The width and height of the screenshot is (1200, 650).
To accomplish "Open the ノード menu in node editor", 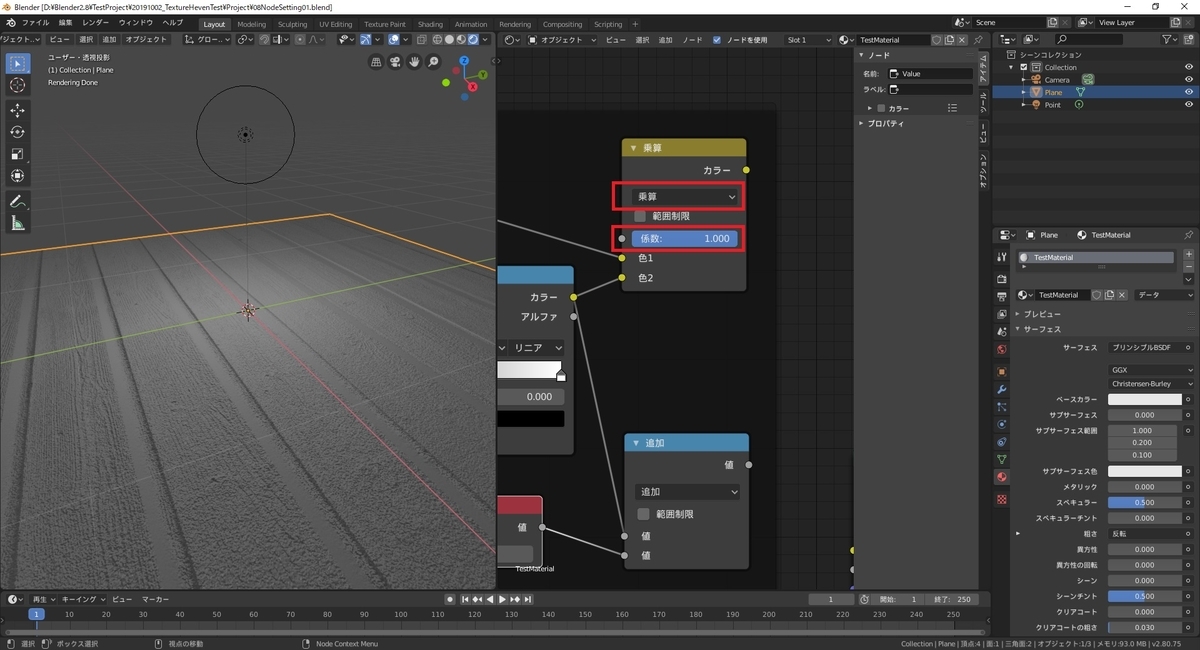I will [692, 39].
